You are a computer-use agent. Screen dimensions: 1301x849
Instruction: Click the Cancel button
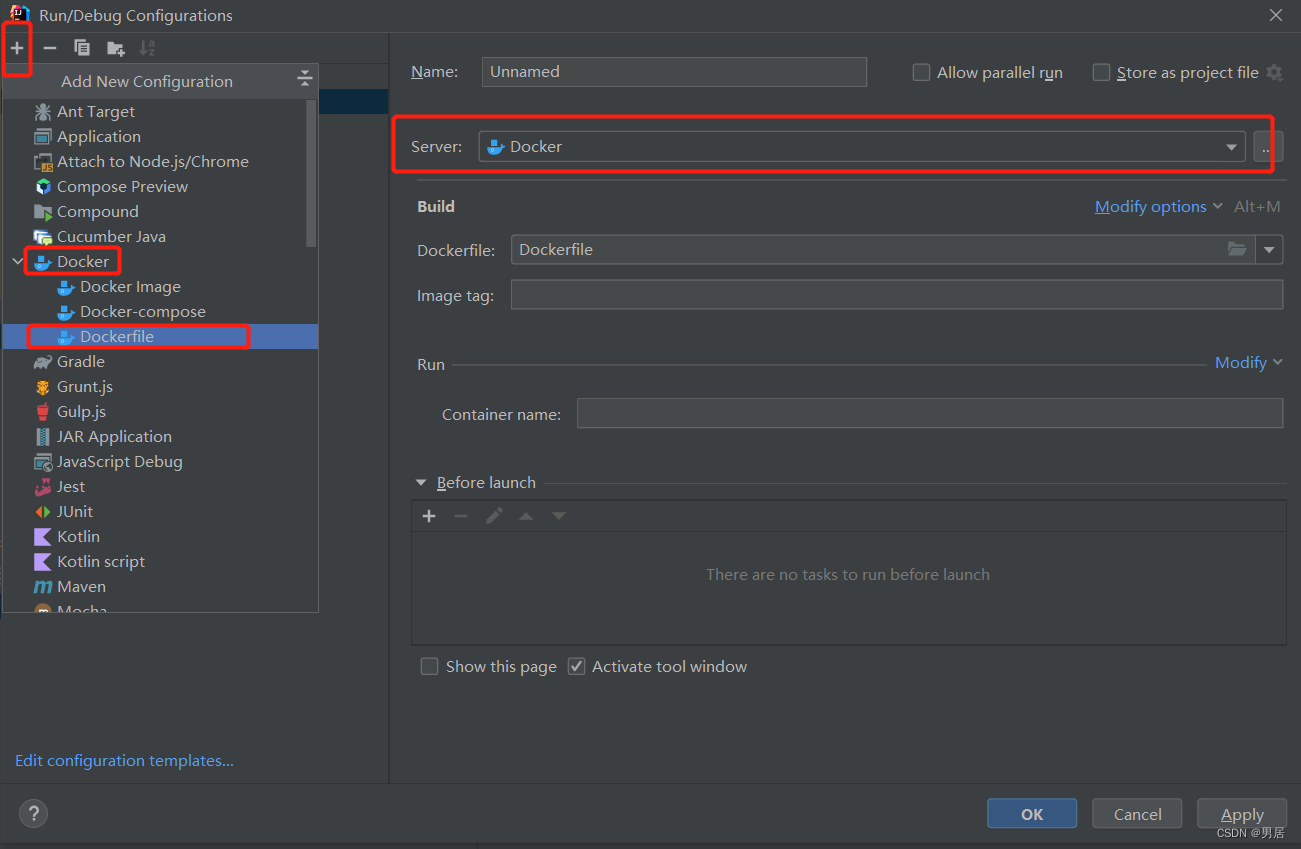coord(1137,814)
